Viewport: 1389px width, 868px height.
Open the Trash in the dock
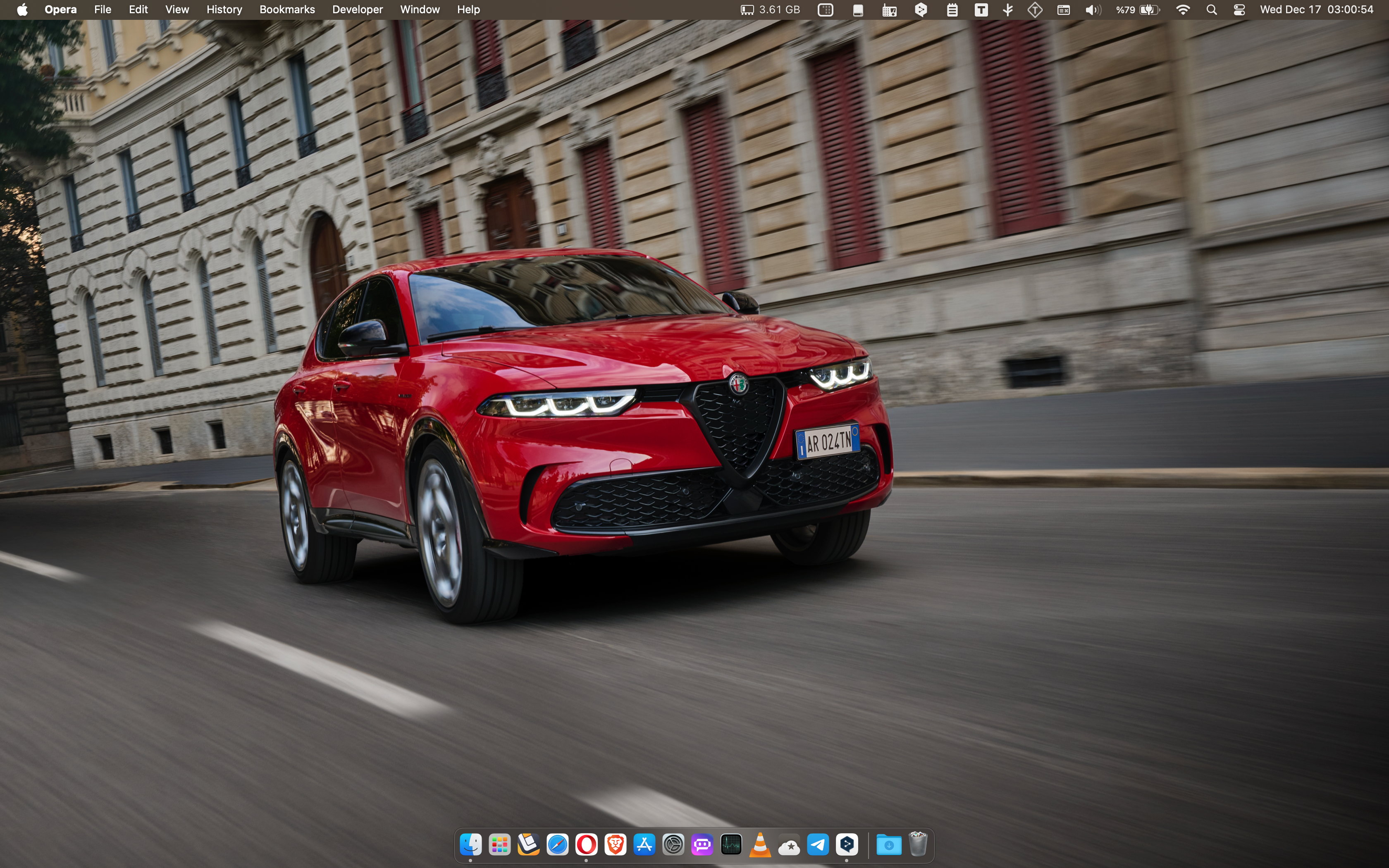click(918, 844)
